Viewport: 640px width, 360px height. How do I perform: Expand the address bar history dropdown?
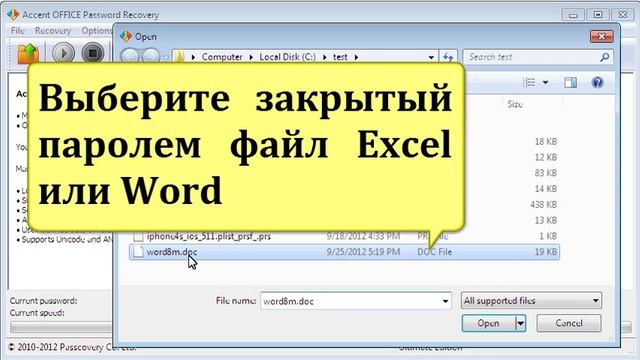(x=431, y=58)
